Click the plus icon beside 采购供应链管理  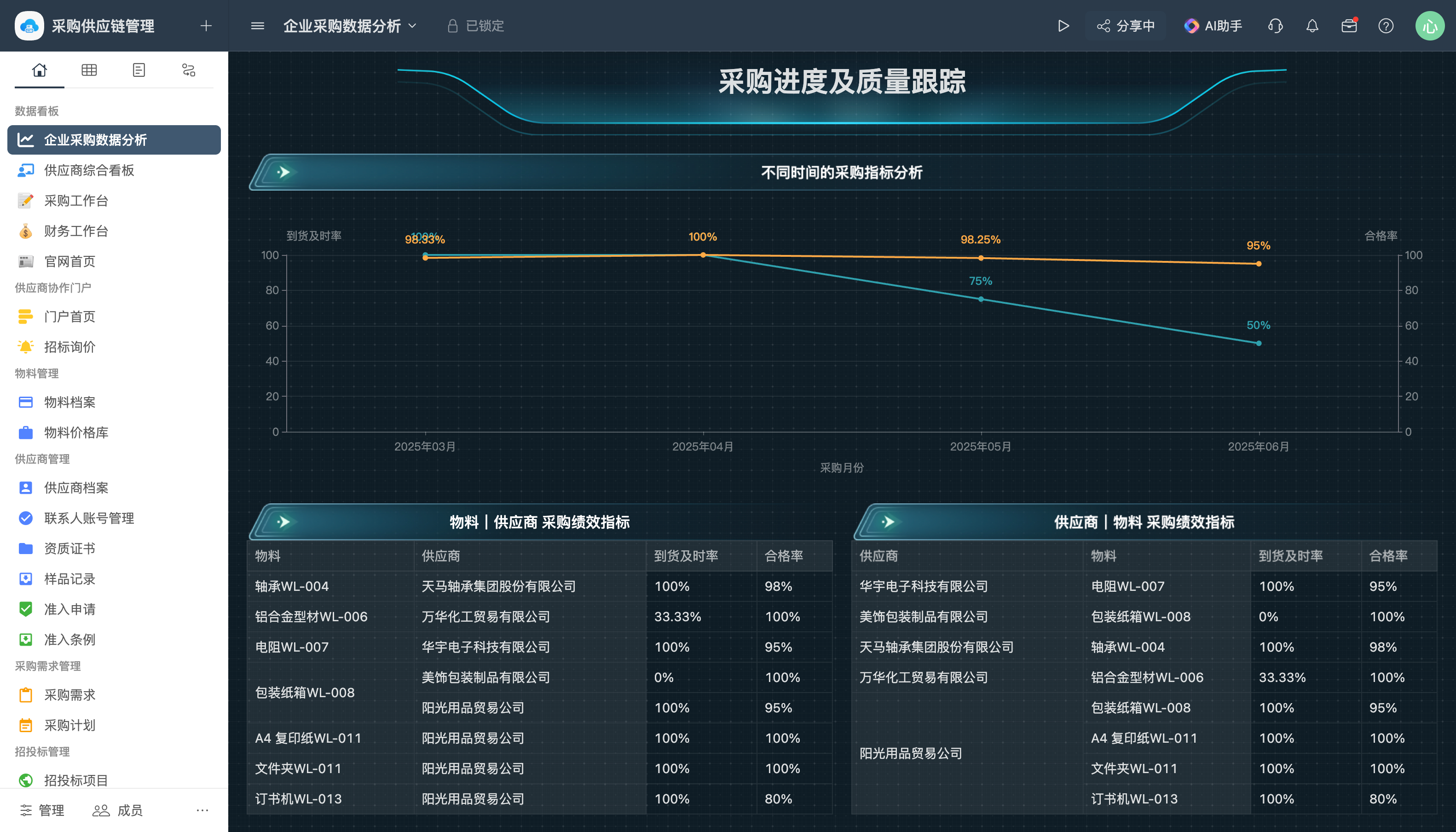206,26
